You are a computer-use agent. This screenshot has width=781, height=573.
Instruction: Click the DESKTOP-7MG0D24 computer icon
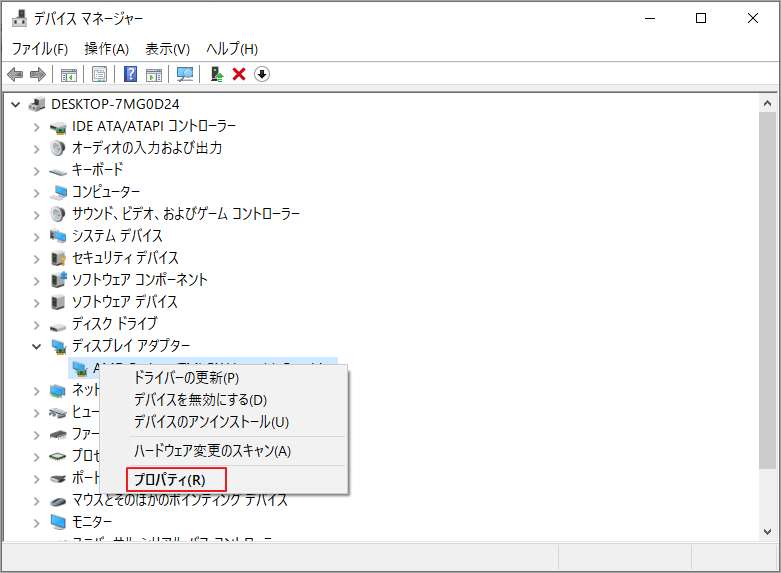[37, 104]
